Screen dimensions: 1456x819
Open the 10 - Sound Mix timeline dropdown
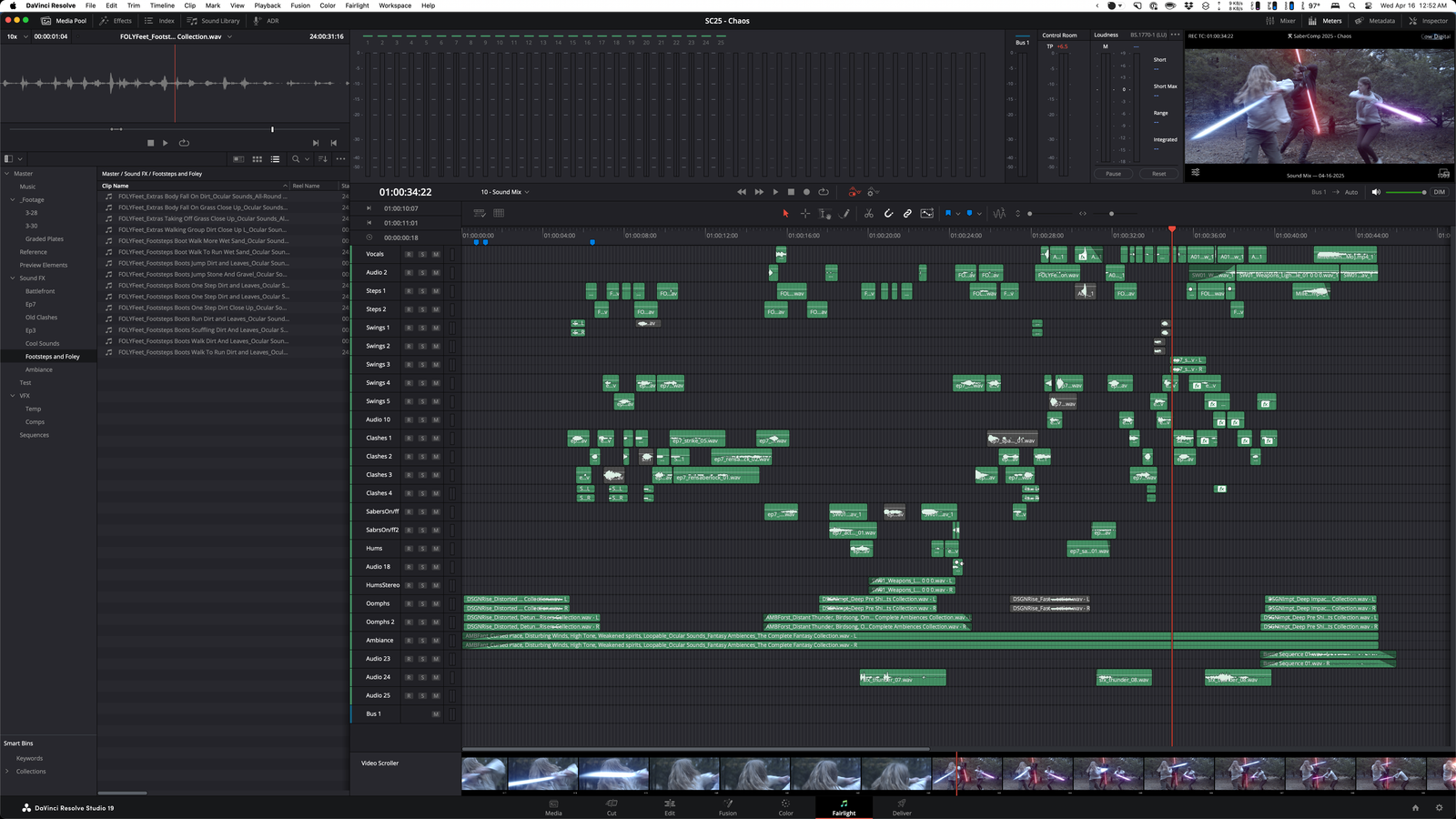(506, 192)
